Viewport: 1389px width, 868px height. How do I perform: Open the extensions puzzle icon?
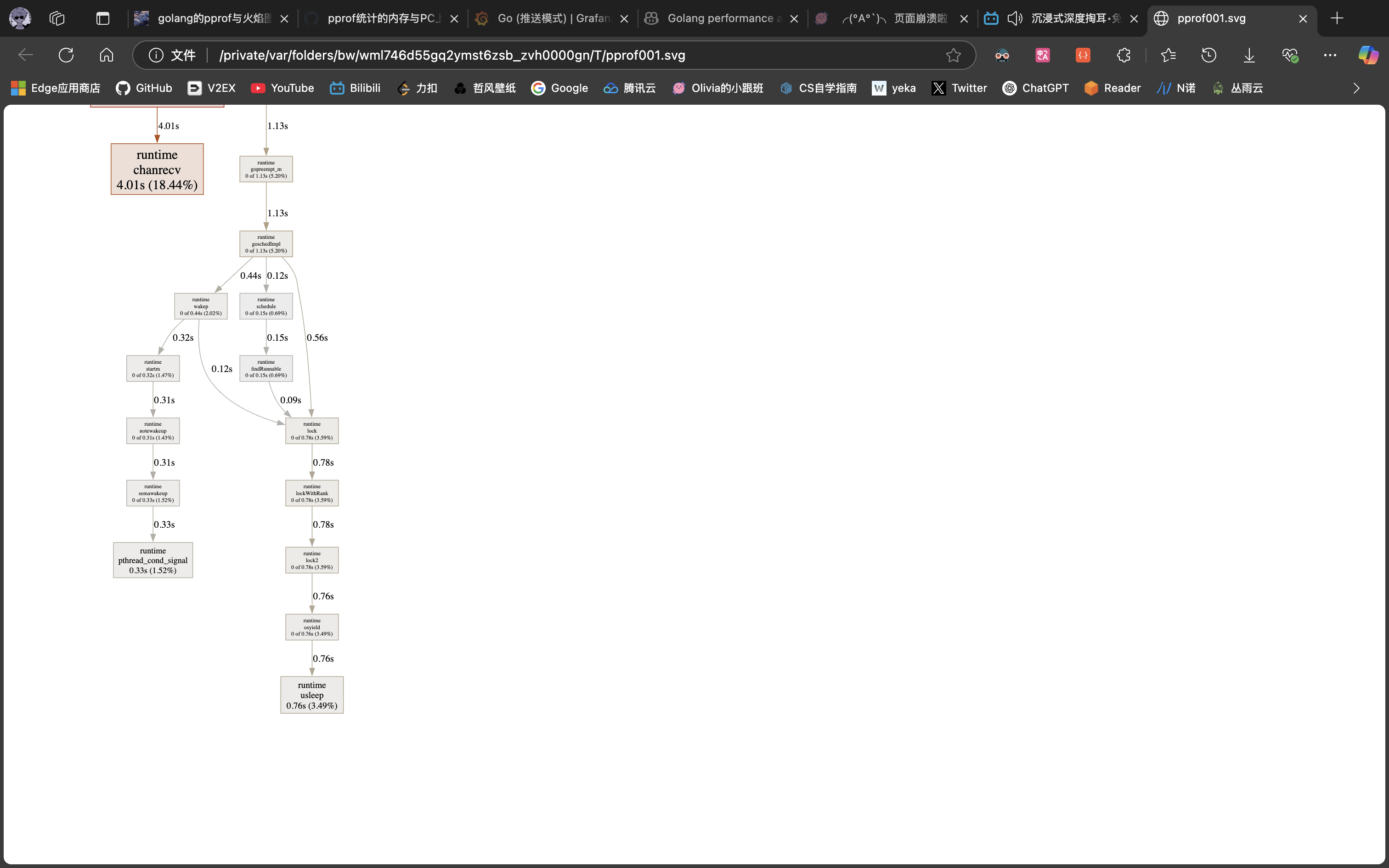click(1123, 55)
